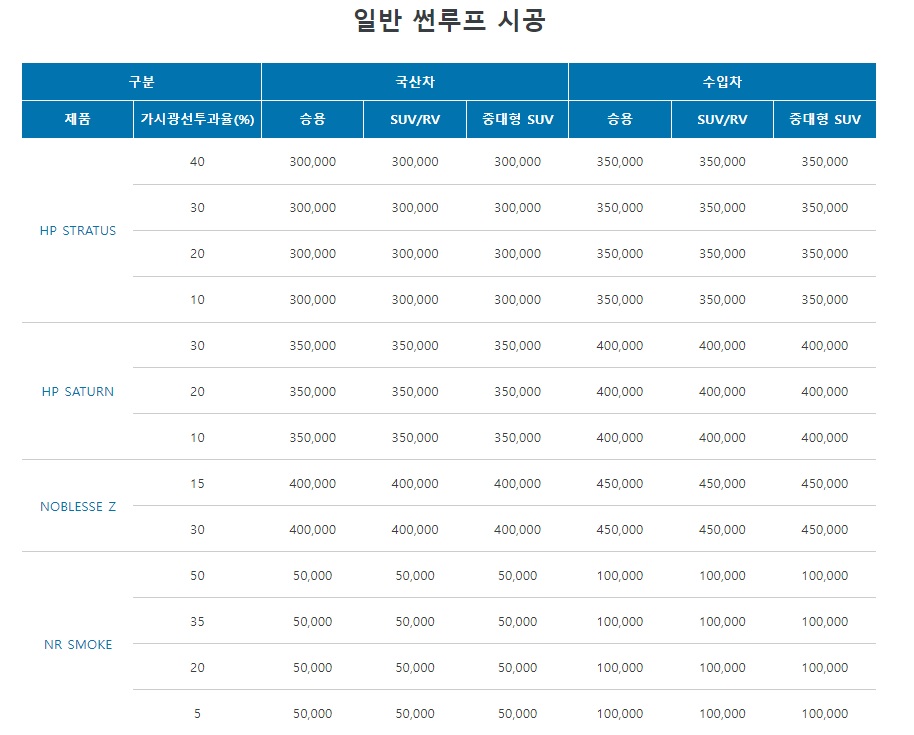Open the HP SATURN product link
This screenshot has width=914, height=735.
[78, 391]
